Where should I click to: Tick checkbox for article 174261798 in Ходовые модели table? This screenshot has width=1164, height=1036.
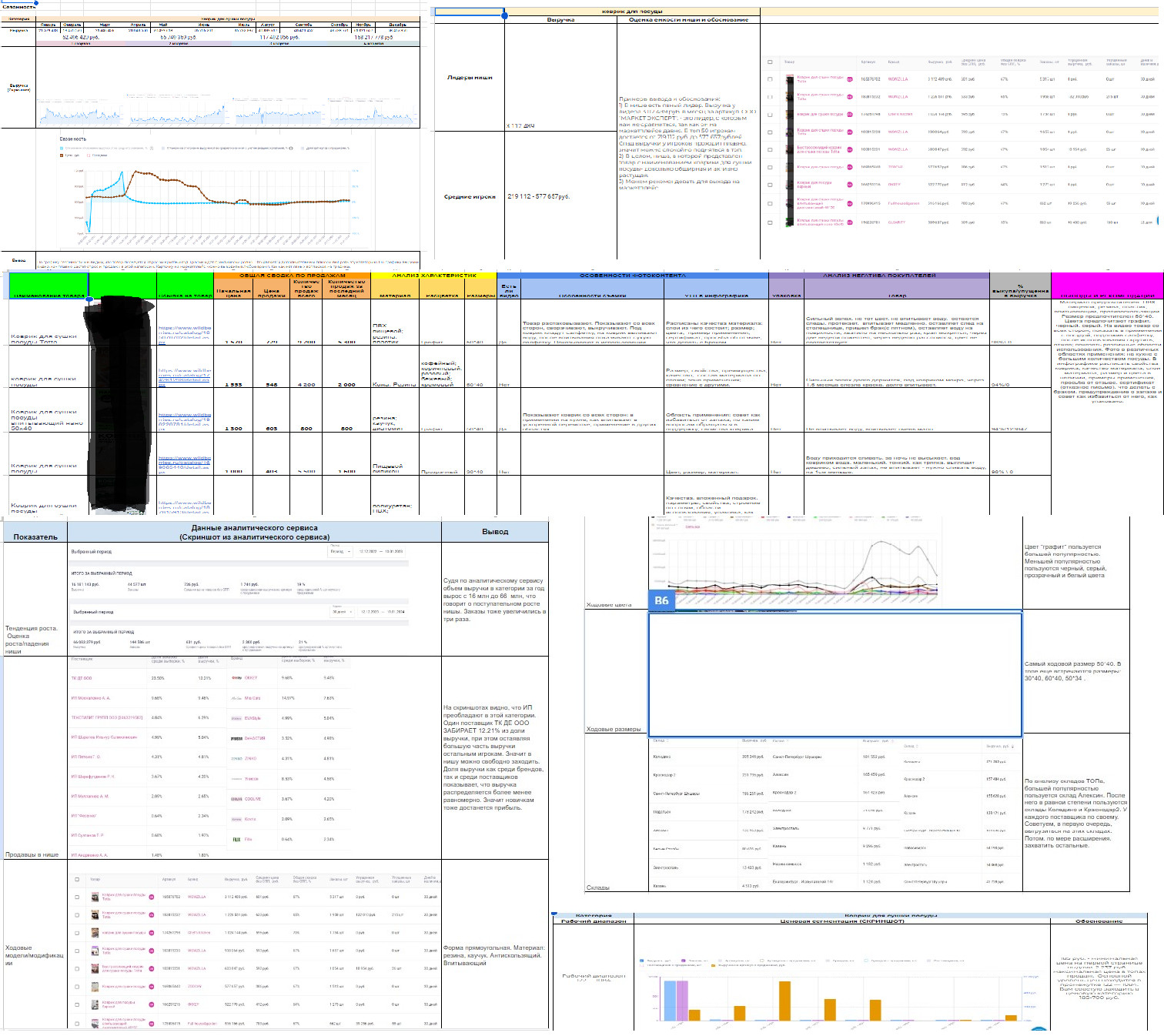pos(77,933)
